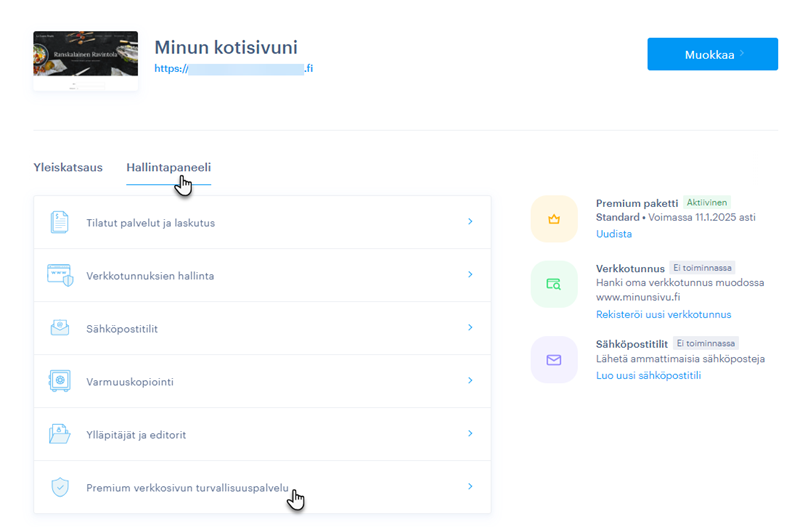Expand Verkkotunnuksien hallinta chevron arrow
Screen dimensions: 800x527
point(470,275)
